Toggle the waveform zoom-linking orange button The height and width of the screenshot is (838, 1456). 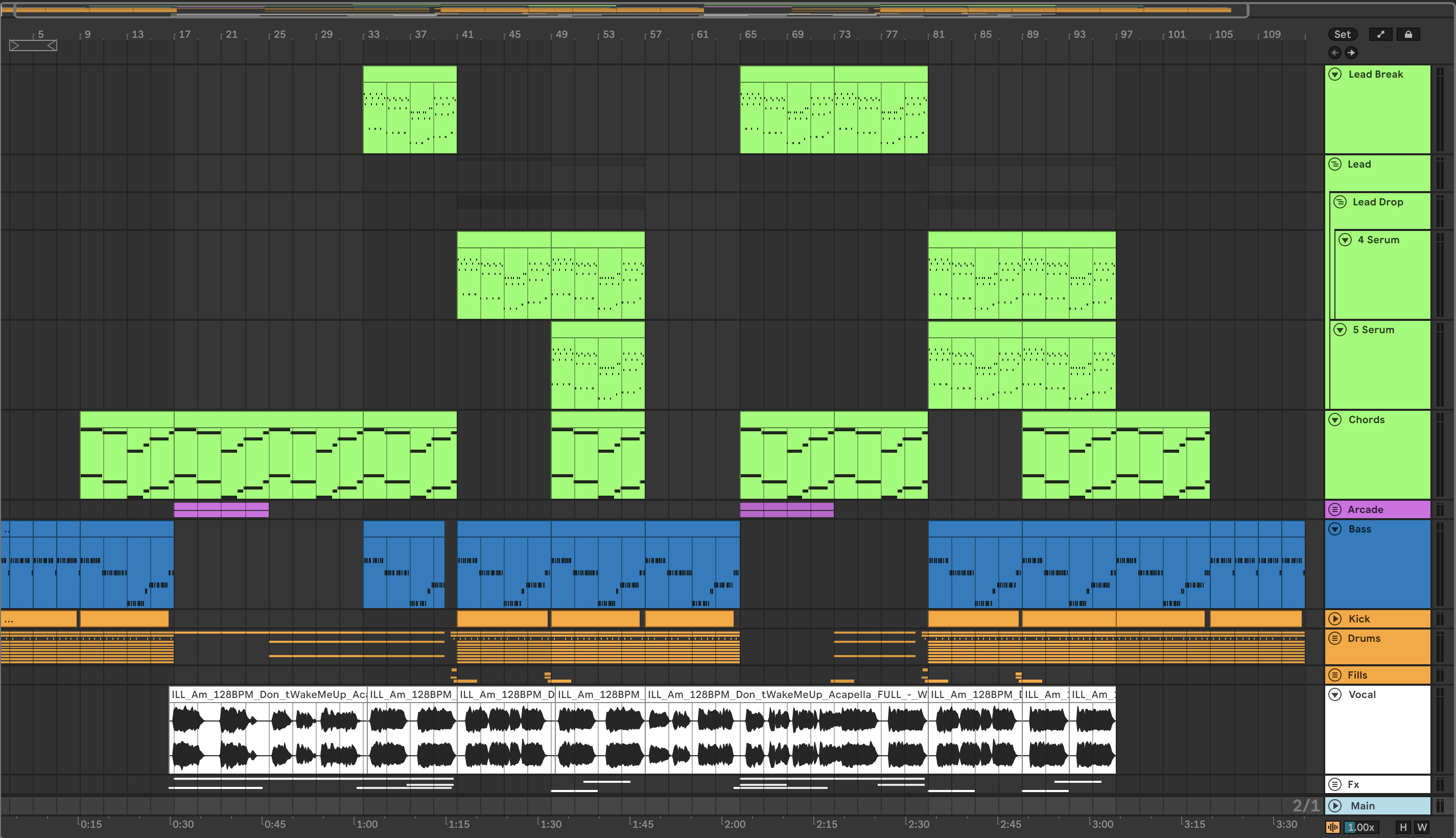(1332, 827)
